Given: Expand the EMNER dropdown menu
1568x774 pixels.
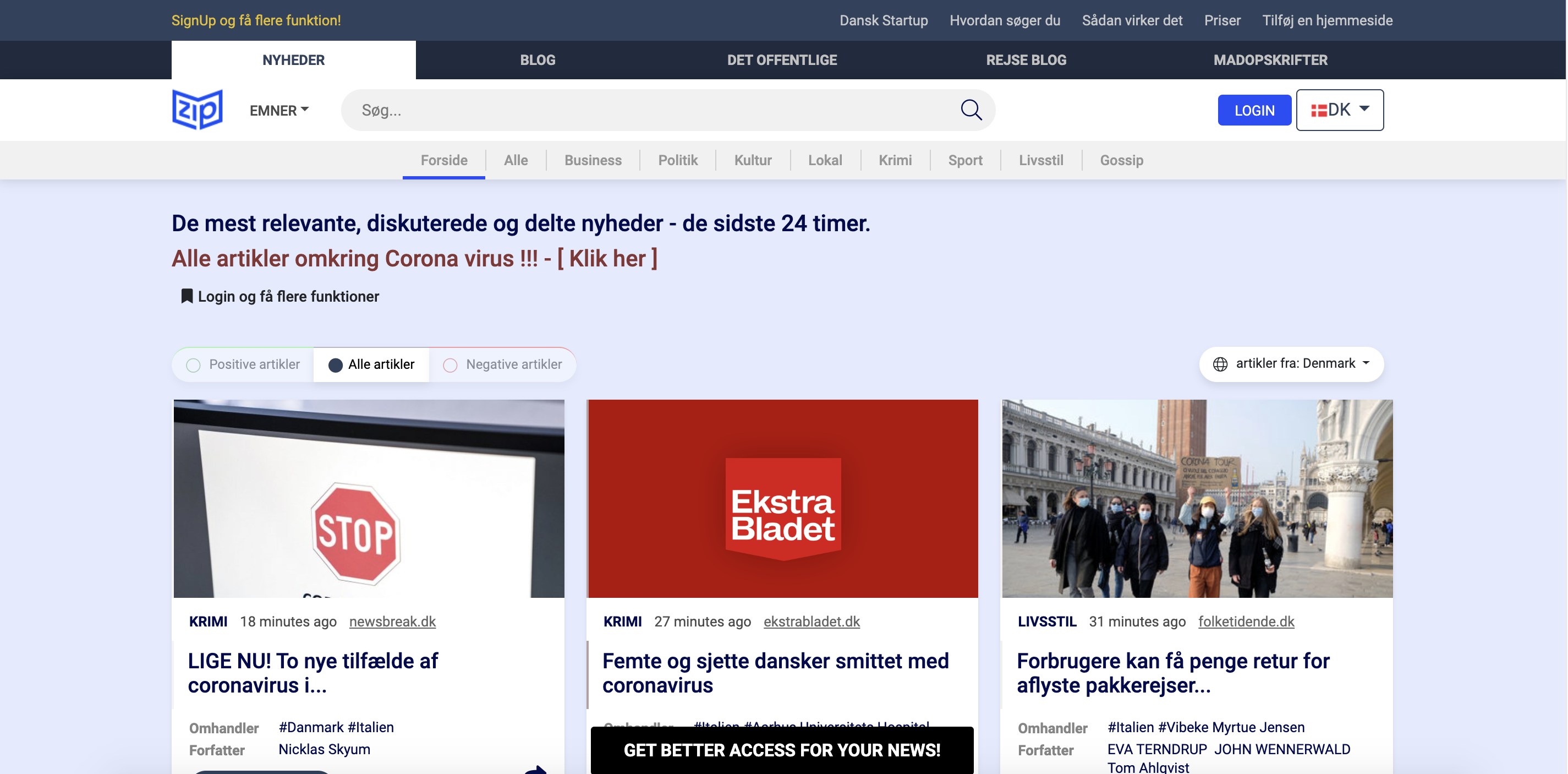Looking at the screenshot, I should tap(279, 110).
